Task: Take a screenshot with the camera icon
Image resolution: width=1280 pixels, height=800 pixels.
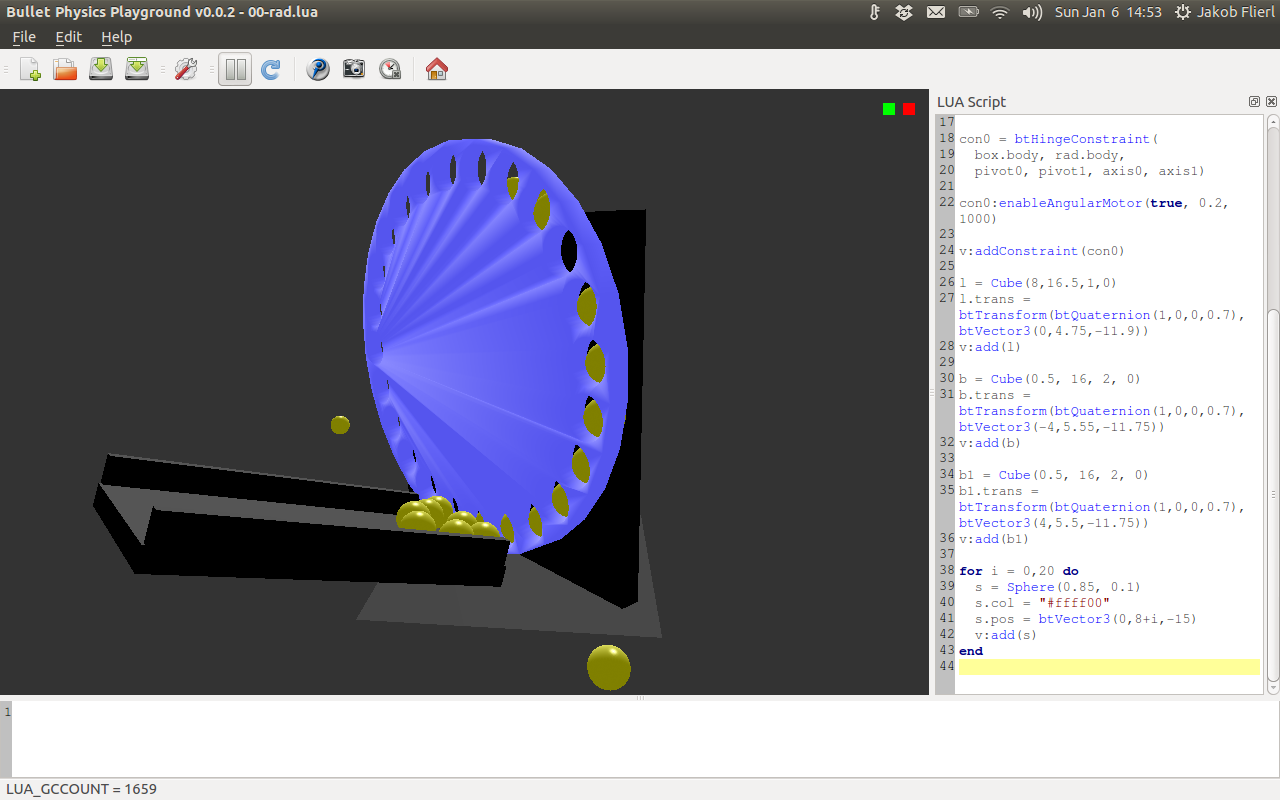Action: point(354,69)
